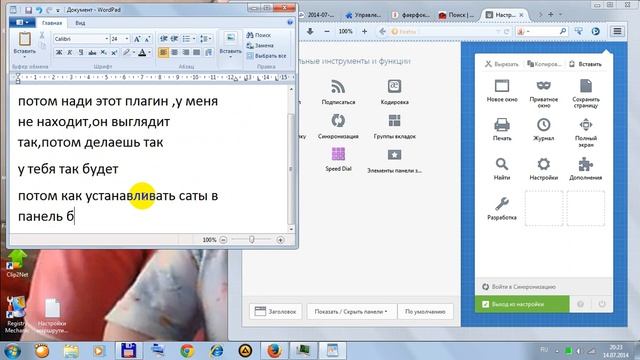This screenshot has height=360, width=640.
Task: Open the Управле... Firefox tab
Action: 363,15
